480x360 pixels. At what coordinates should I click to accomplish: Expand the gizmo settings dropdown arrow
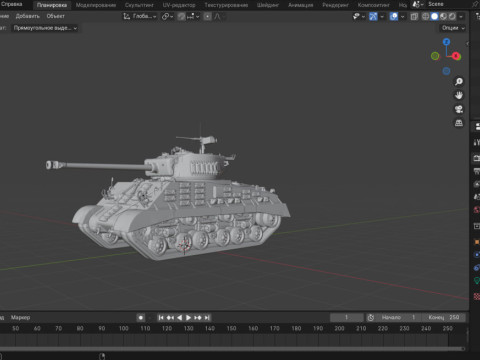click(x=382, y=16)
